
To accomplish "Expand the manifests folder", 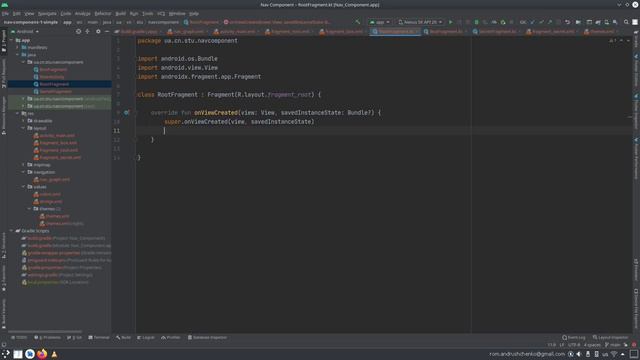I will (17, 48).
